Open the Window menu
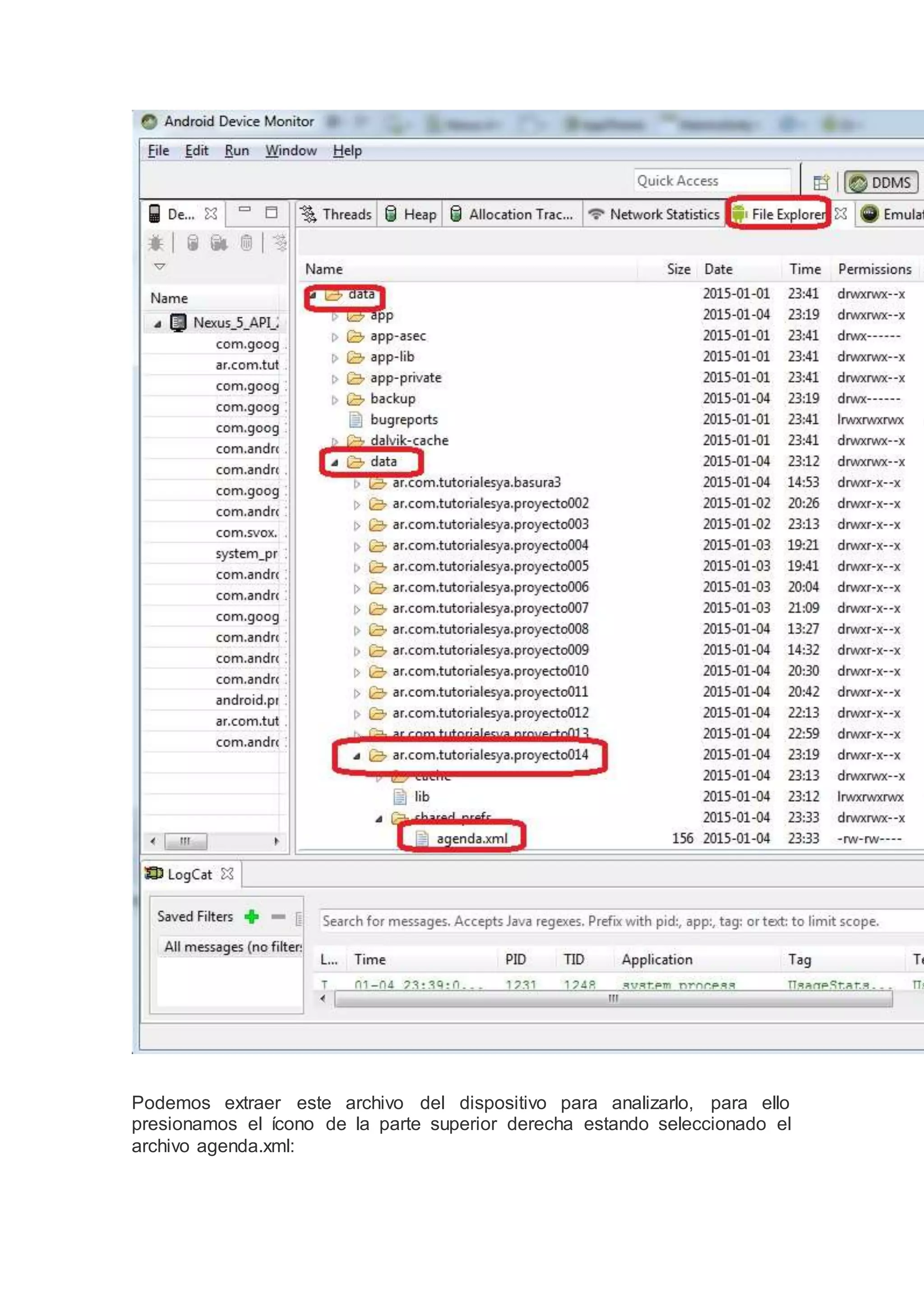Screen dimensions: 924x1307 click(291, 151)
